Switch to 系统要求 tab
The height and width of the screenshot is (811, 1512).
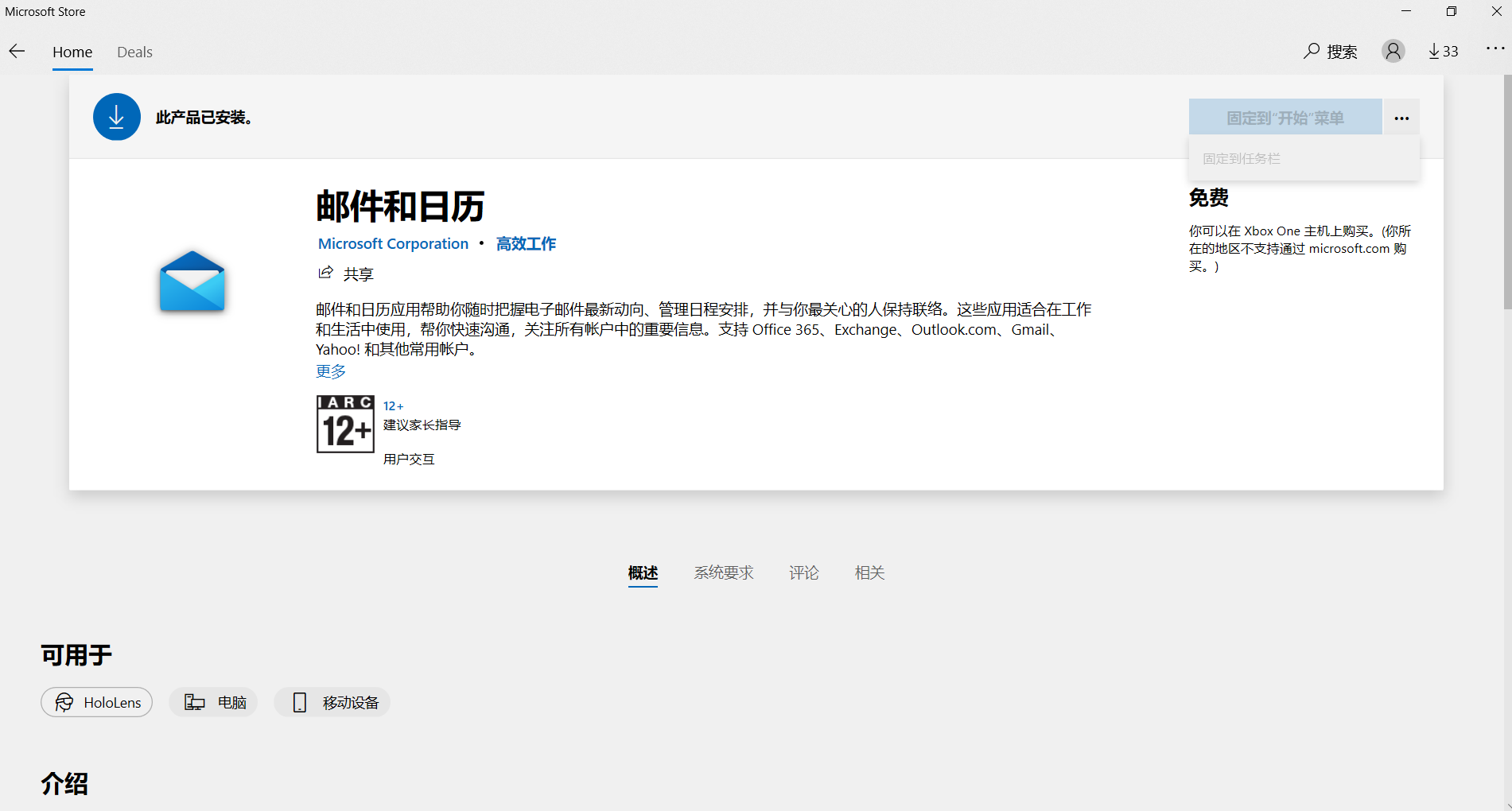724,572
